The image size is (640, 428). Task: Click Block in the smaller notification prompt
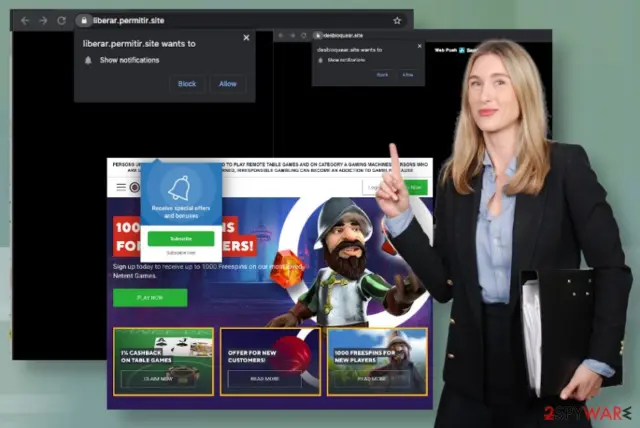tap(382, 75)
